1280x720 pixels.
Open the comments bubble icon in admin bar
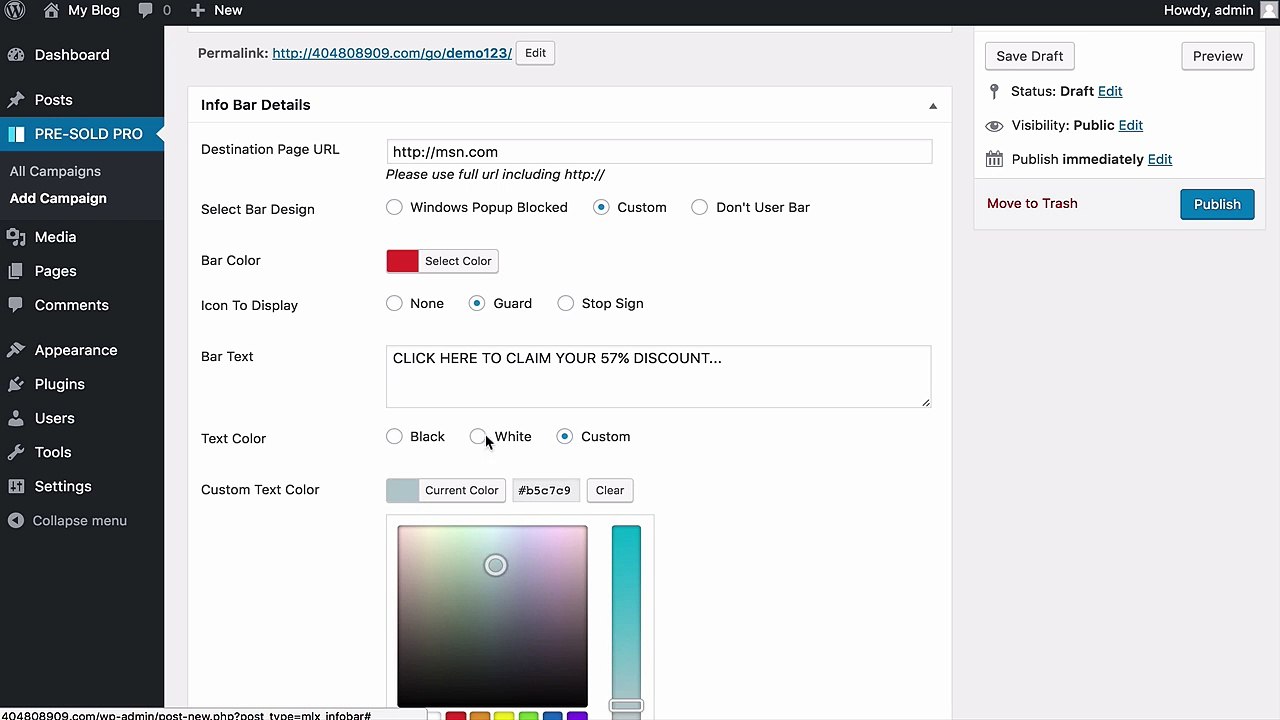146,10
